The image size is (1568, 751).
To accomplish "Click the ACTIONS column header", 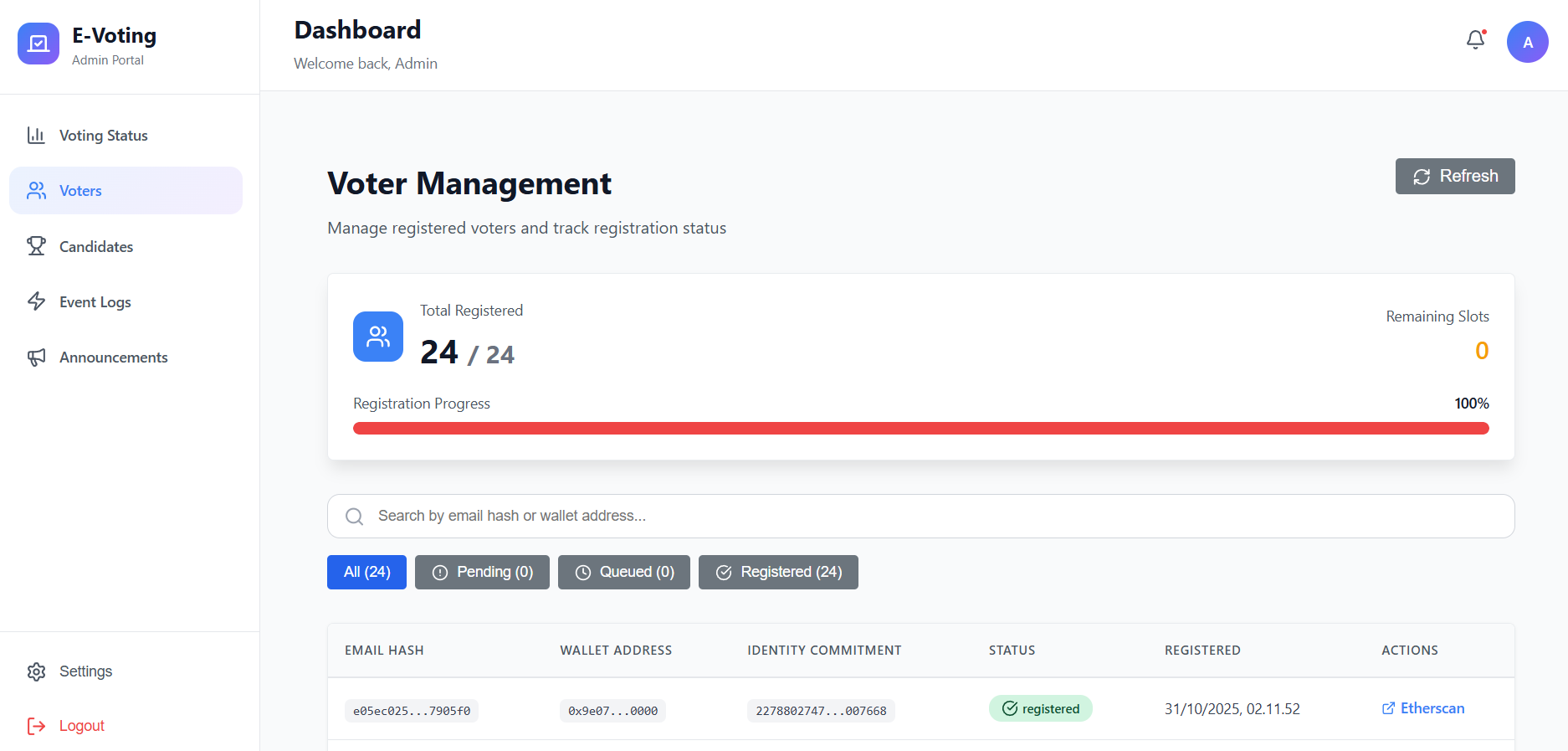I will (x=1410, y=651).
